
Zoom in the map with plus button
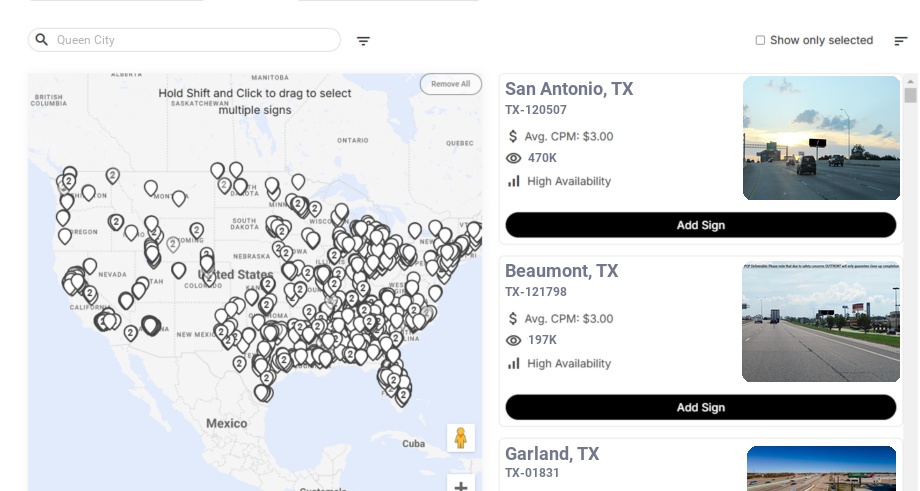(x=460, y=486)
